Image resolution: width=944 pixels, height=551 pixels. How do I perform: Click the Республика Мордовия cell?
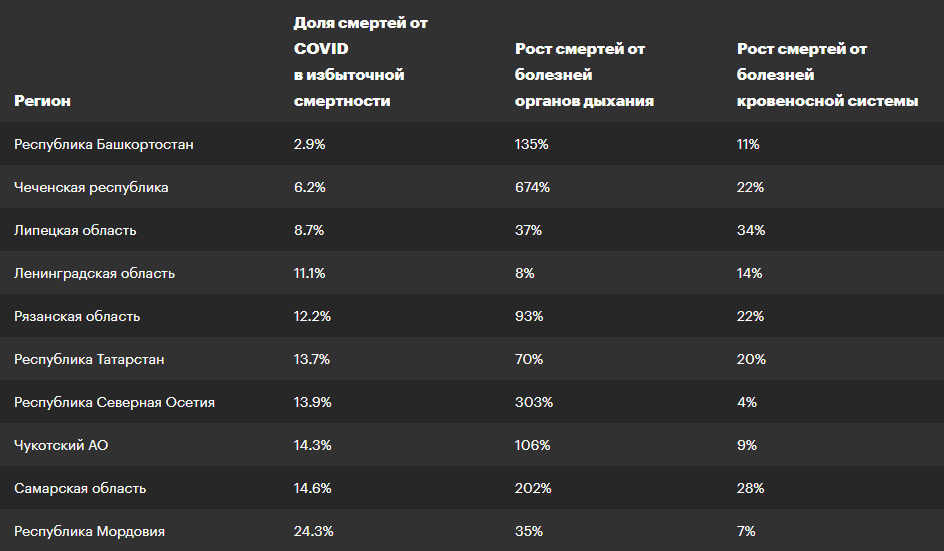tap(89, 532)
